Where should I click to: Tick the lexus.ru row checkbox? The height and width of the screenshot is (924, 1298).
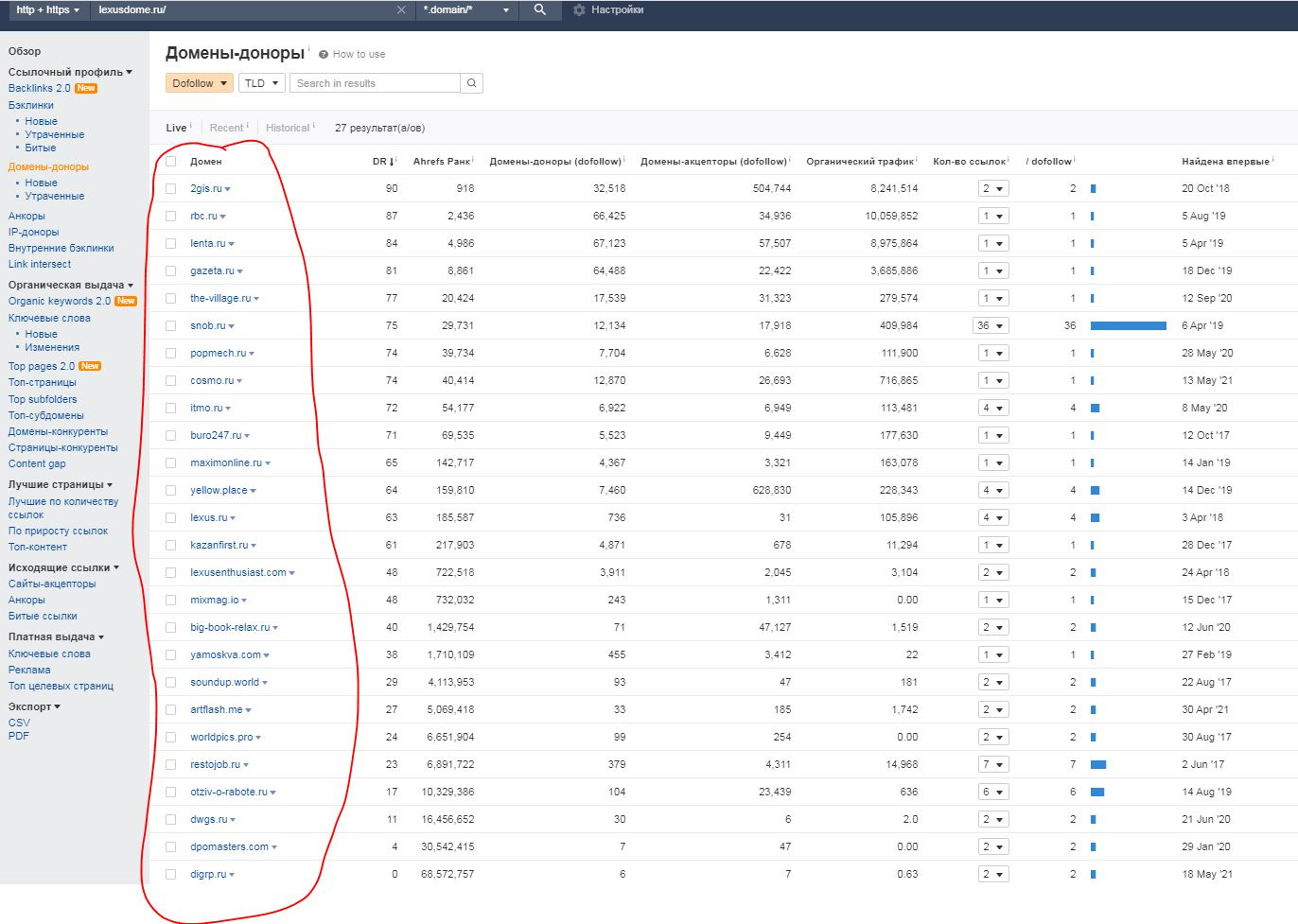[171, 518]
